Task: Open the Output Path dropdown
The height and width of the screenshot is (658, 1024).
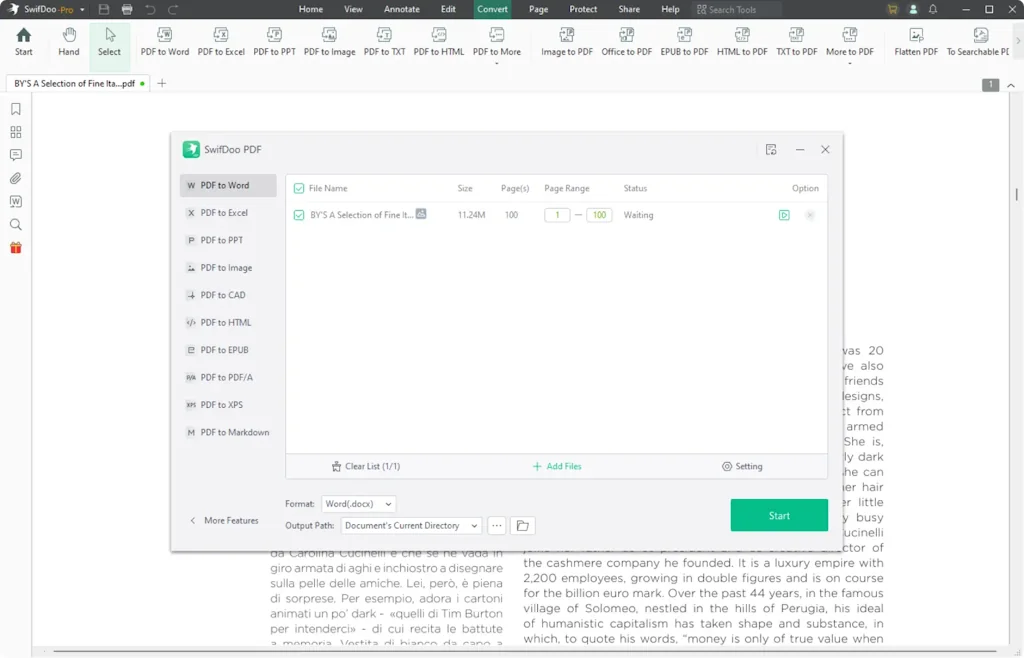Action: click(410, 525)
